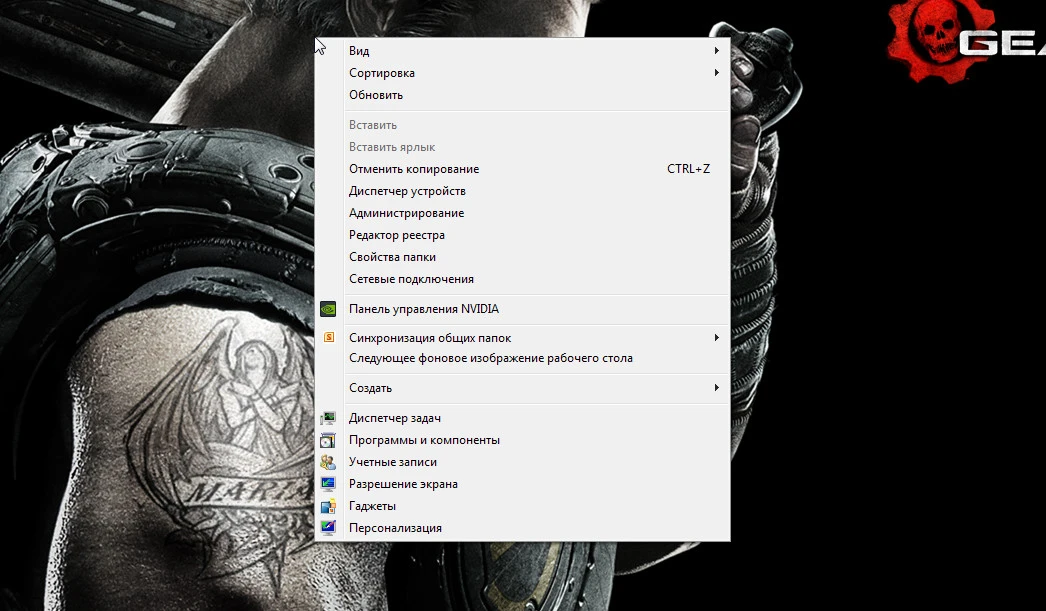Open Персонализация
Screen dimensions: 1046x611
(x=522, y=528)
